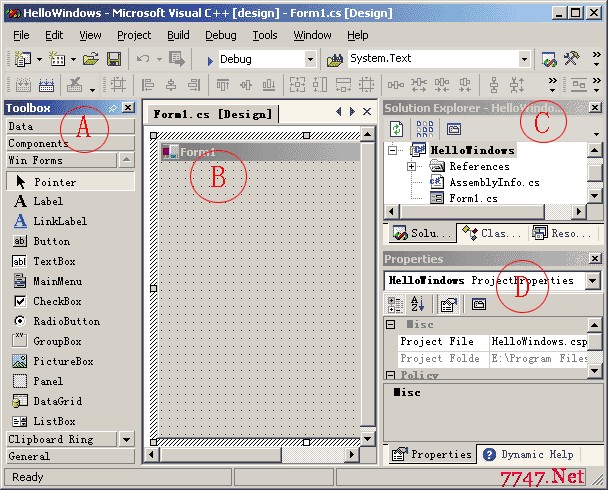Select Form1.cs in Solution Explorer
Viewport: 608px width, 490px height.
point(473,198)
